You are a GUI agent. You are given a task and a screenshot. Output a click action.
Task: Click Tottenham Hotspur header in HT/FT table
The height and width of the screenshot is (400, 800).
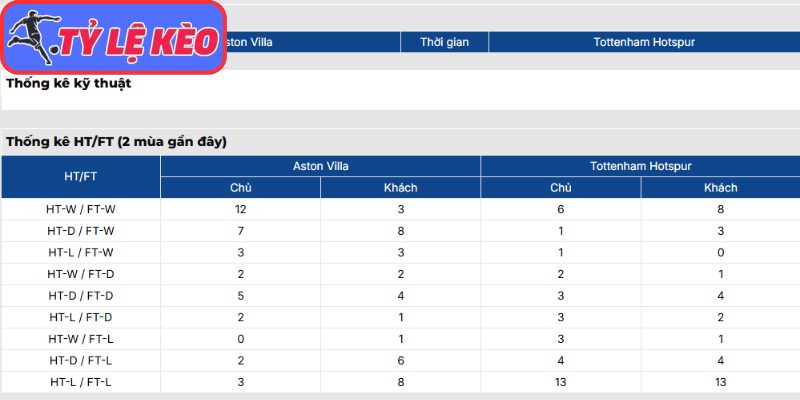[x=640, y=166]
